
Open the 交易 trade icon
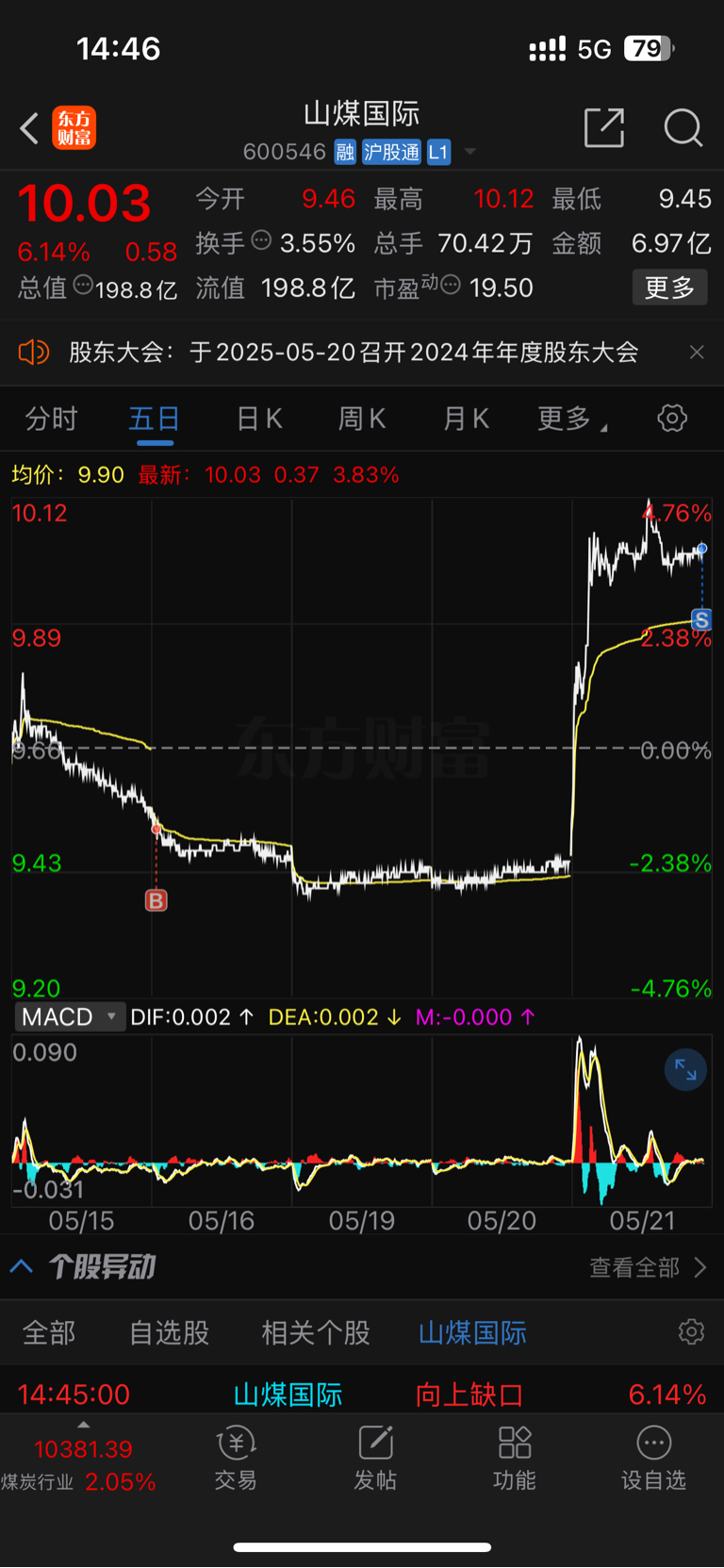click(236, 1458)
